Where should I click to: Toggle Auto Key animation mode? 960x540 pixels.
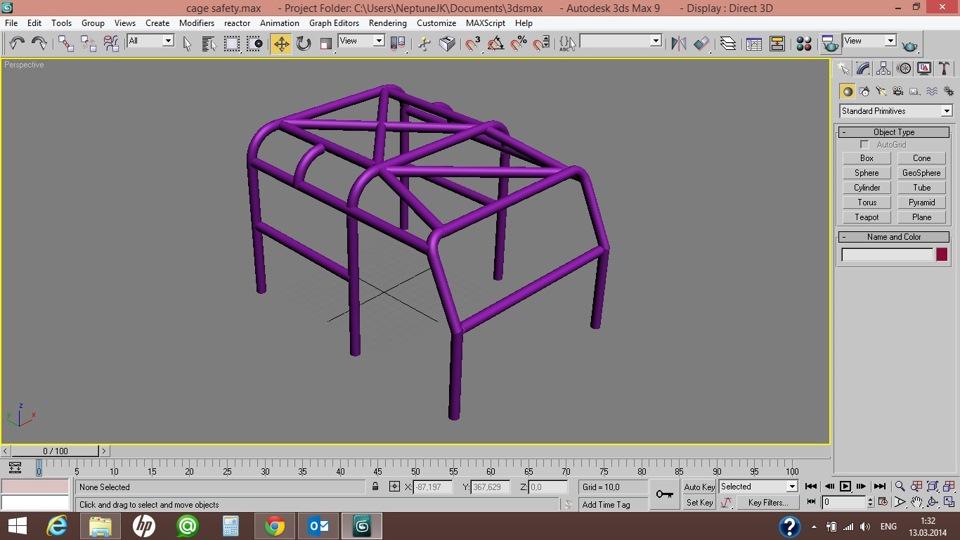coord(699,487)
